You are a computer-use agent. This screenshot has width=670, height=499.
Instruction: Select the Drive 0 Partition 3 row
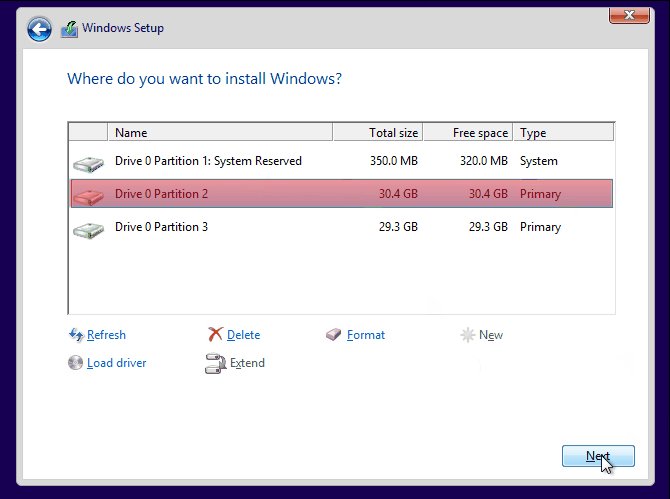pyautogui.click(x=341, y=227)
